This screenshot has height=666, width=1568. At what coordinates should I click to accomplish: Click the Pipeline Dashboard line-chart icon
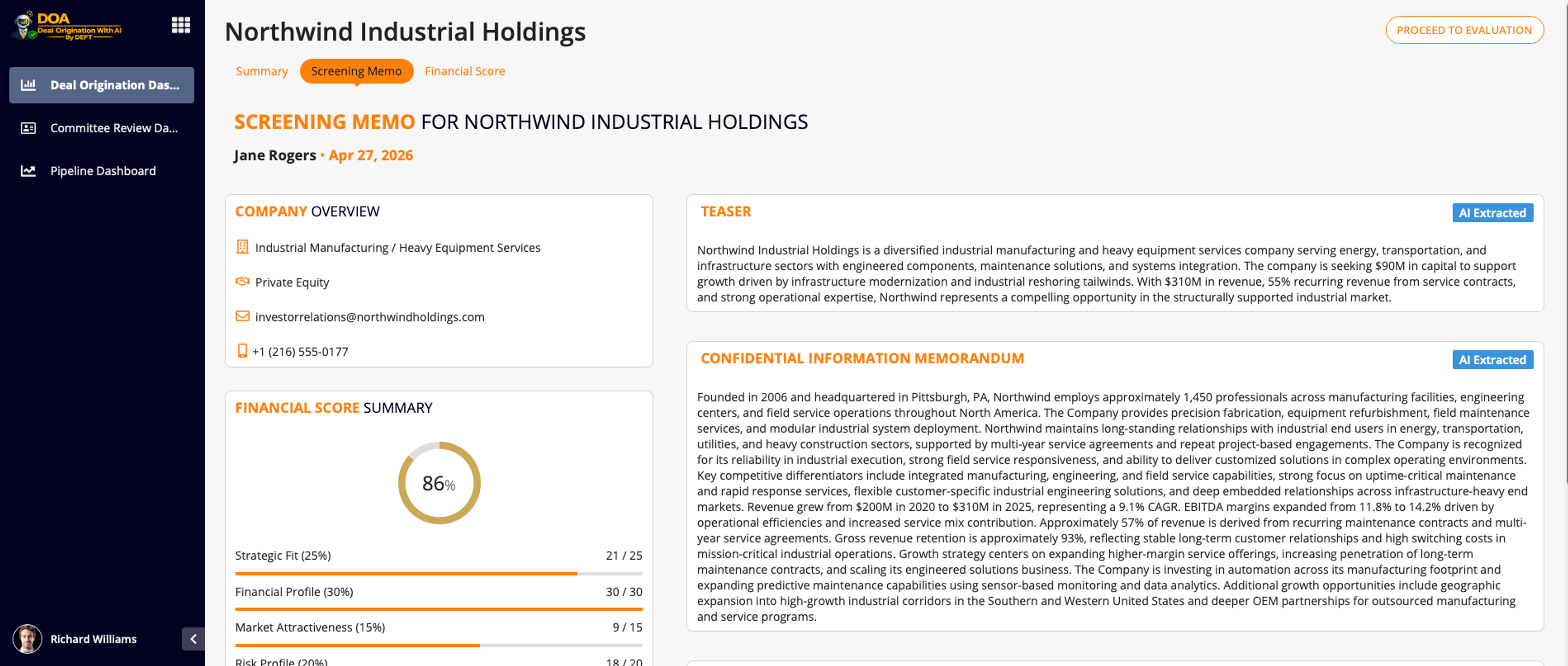tap(28, 171)
